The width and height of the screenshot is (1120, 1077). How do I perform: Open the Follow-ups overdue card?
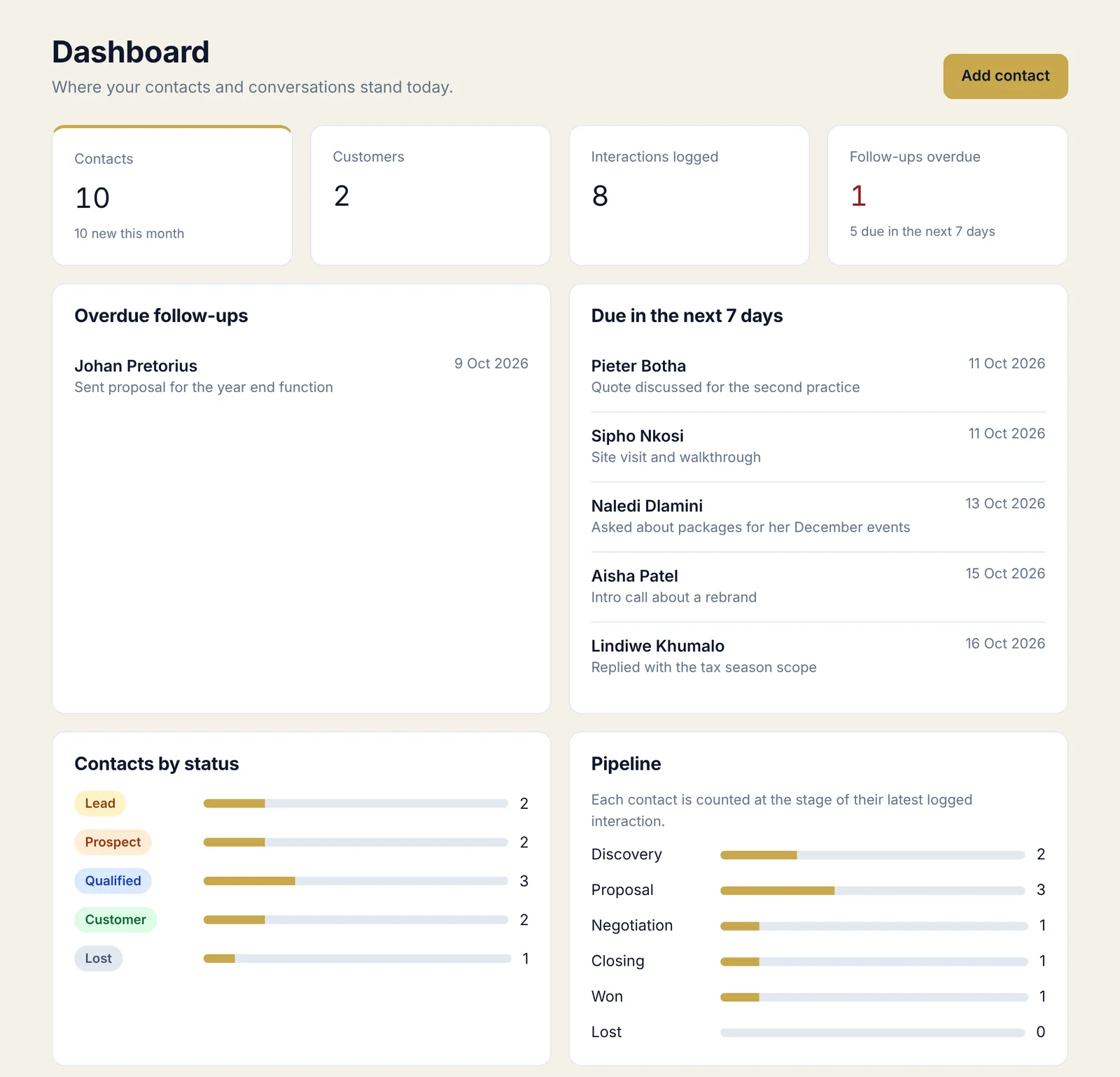[947, 195]
